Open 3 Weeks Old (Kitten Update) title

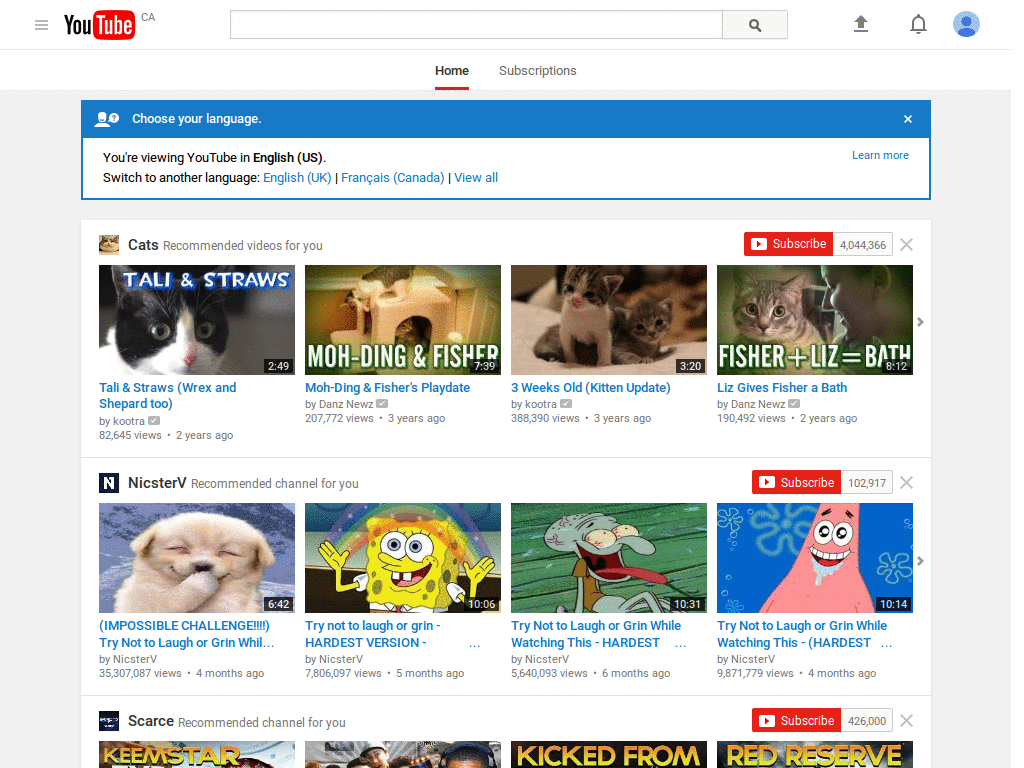point(590,387)
